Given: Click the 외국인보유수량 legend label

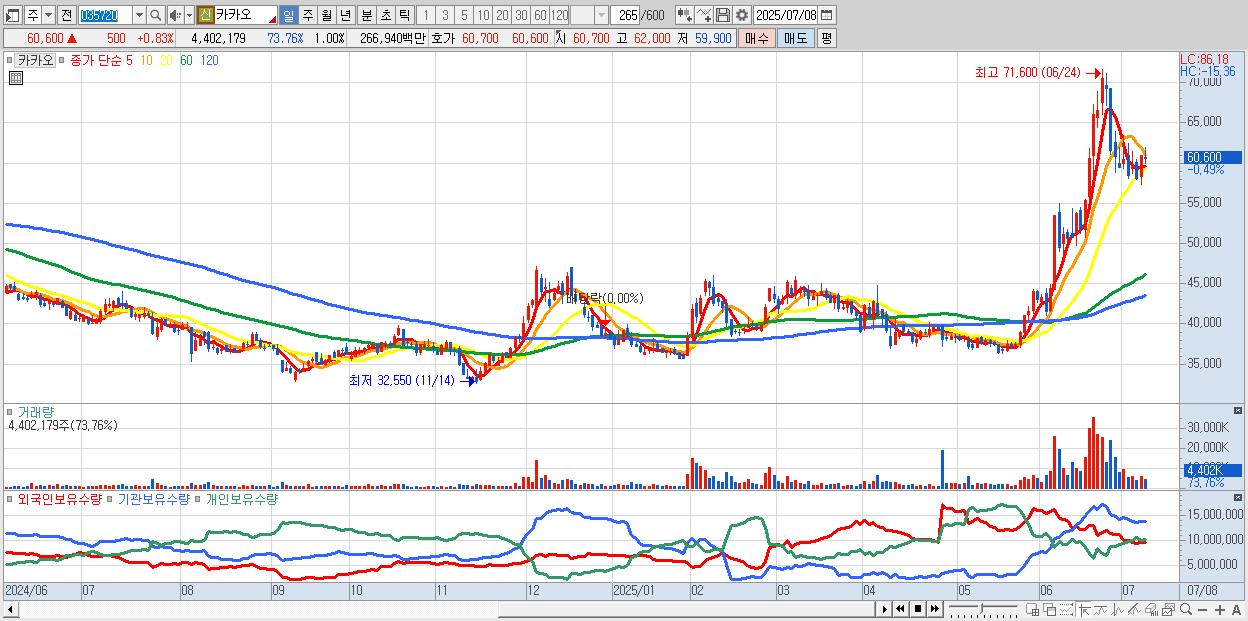Looking at the screenshot, I should click(60, 498).
